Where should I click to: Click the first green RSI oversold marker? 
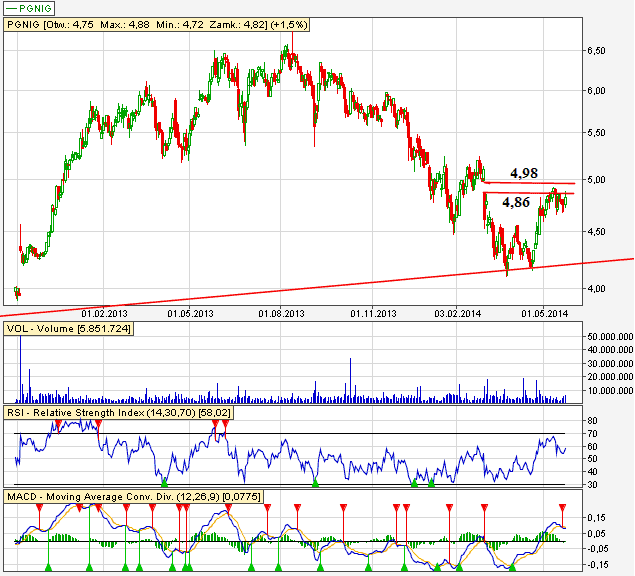click(x=164, y=483)
